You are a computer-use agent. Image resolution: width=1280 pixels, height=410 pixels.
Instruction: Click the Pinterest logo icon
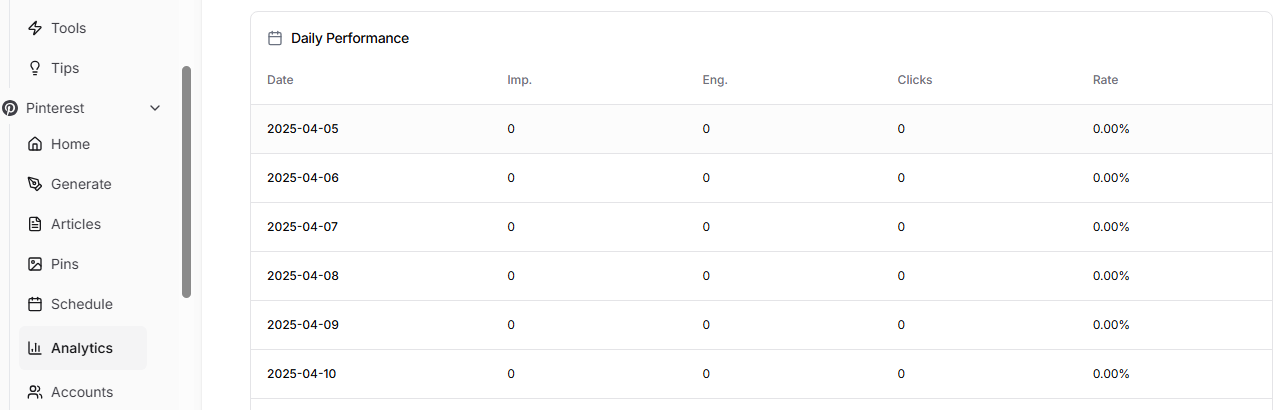point(10,108)
